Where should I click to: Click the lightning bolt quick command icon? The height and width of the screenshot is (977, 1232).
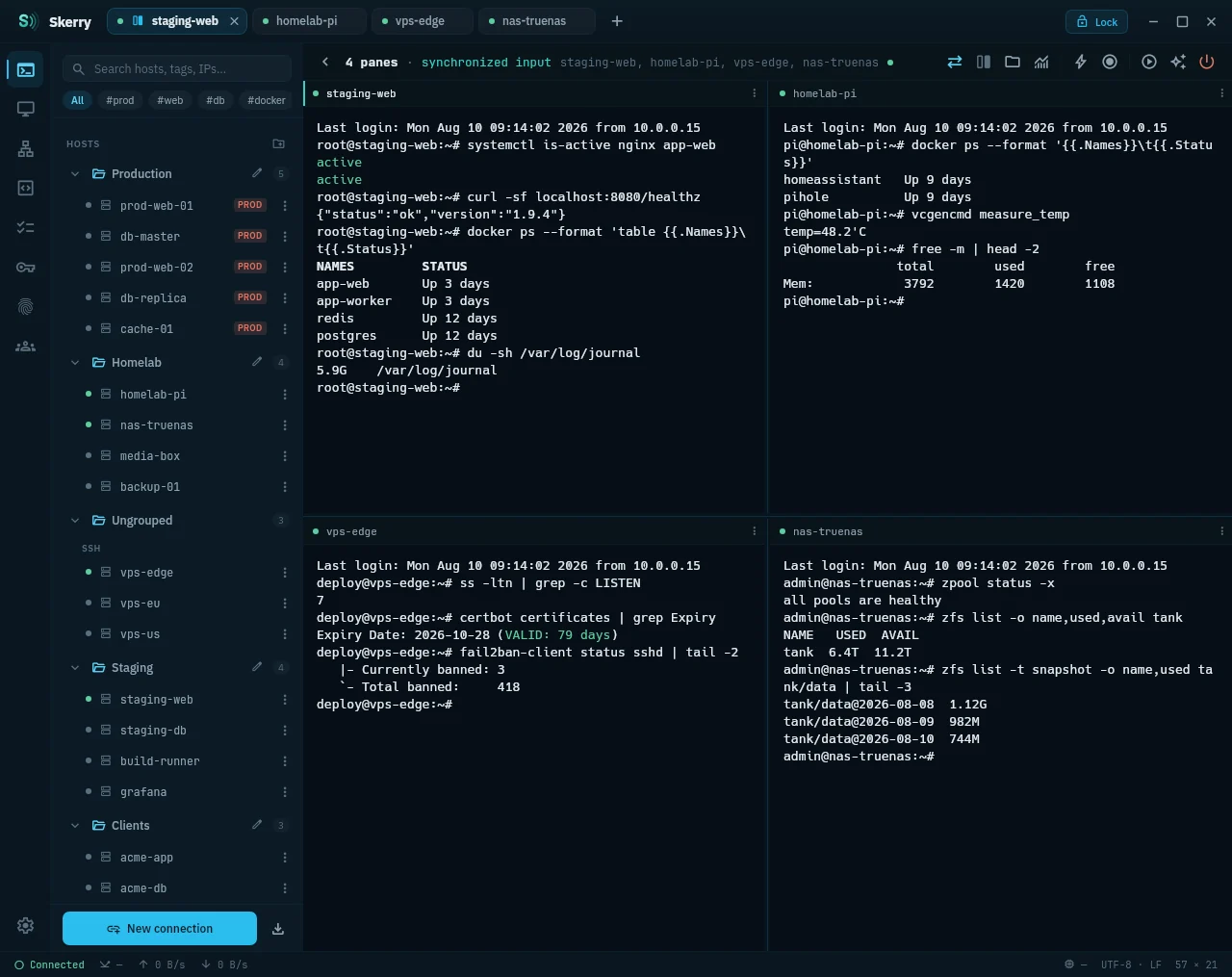click(x=1081, y=62)
